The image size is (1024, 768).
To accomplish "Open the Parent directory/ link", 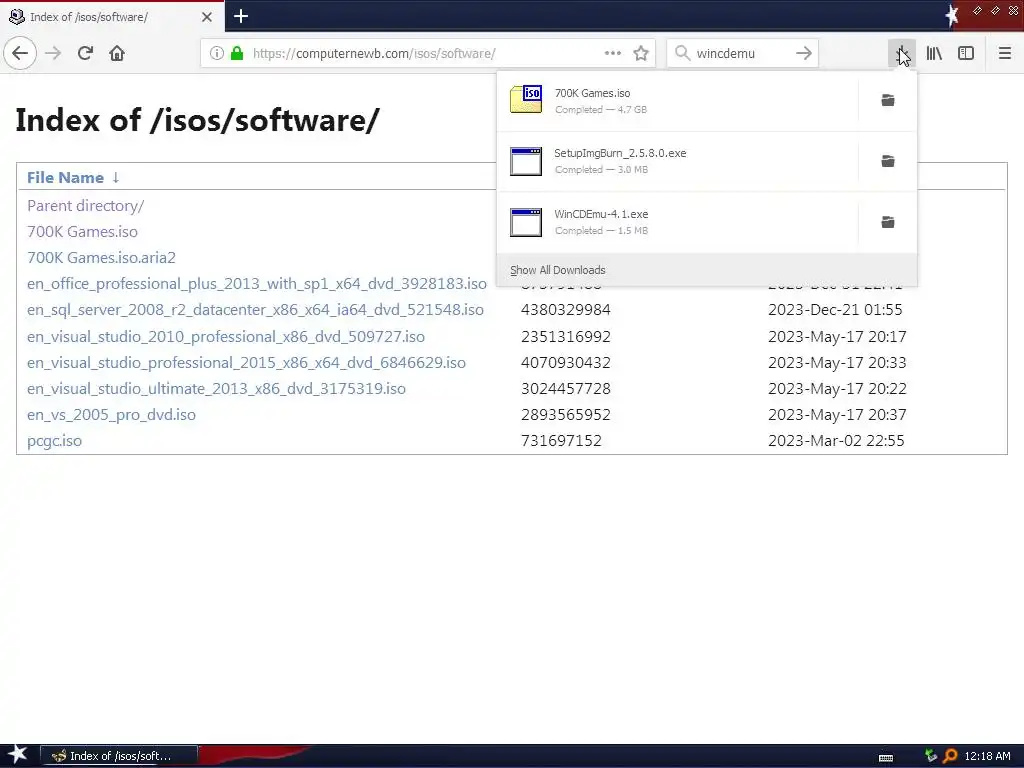I will tap(86, 206).
